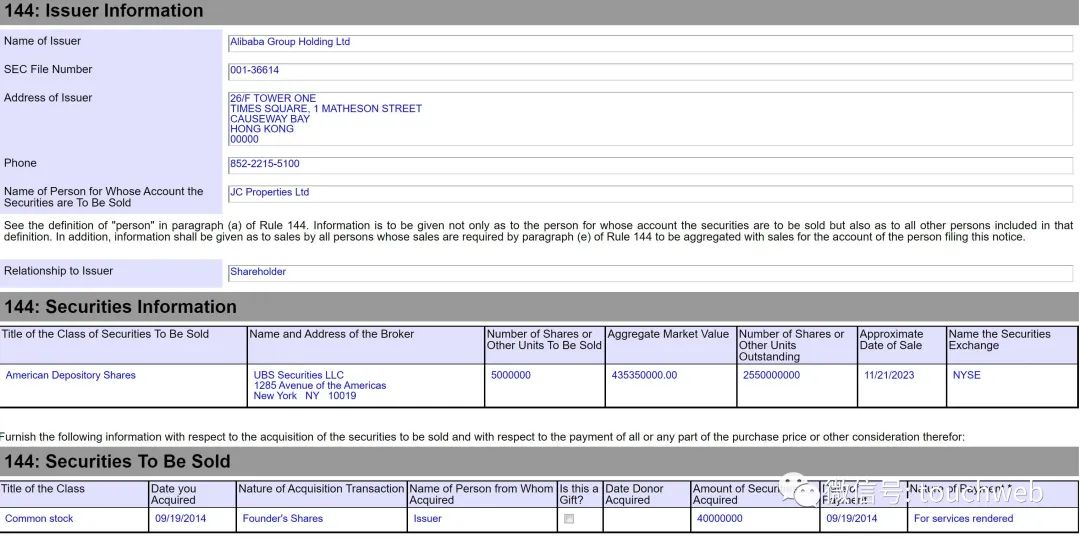Image resolution: width=1080 pixels, height=540 pixels.
Task: Click the 'Aggregate Market Value' column header
Action: [x=671, y=345]
